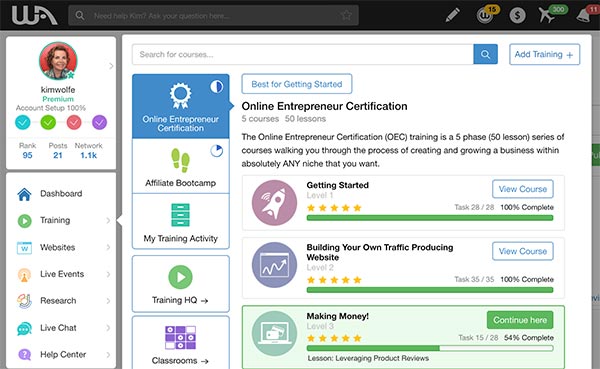Click Getting Started progress bar
The height and width of the screenshot is (369, 600).
[430, 218]
